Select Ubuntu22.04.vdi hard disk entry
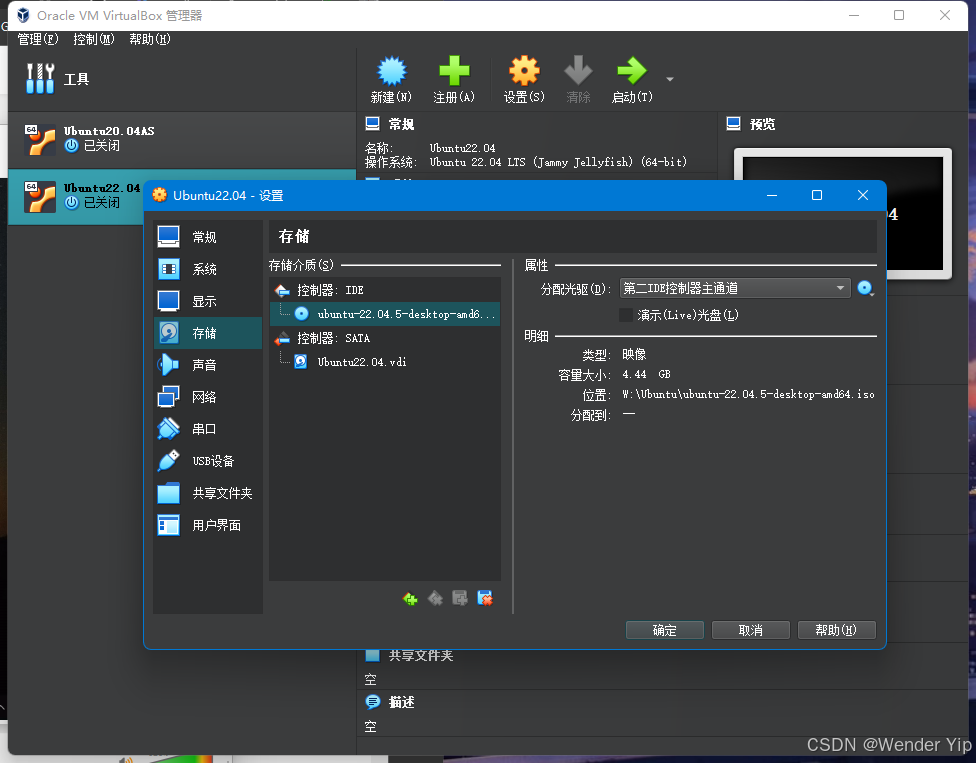Screen dimensions: 976x763 click(x=385, y=362)
